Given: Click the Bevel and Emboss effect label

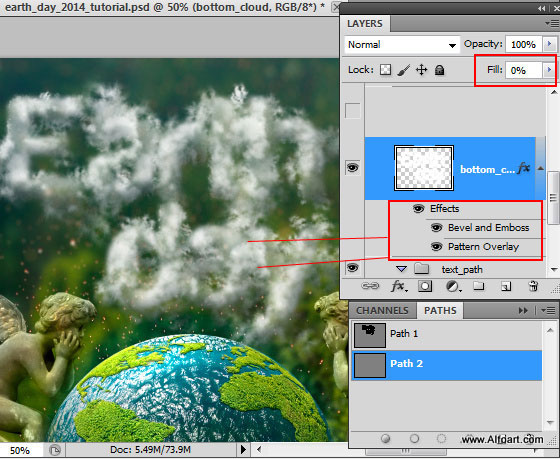Looking at the screenshot, I should [x=488, y=228].
